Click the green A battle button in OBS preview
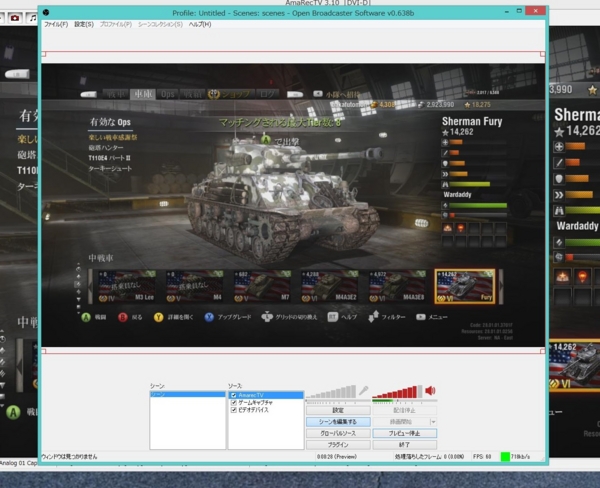The width and height of the screenshot is (600, 488). pyautogui.click(x=86, y=317)
